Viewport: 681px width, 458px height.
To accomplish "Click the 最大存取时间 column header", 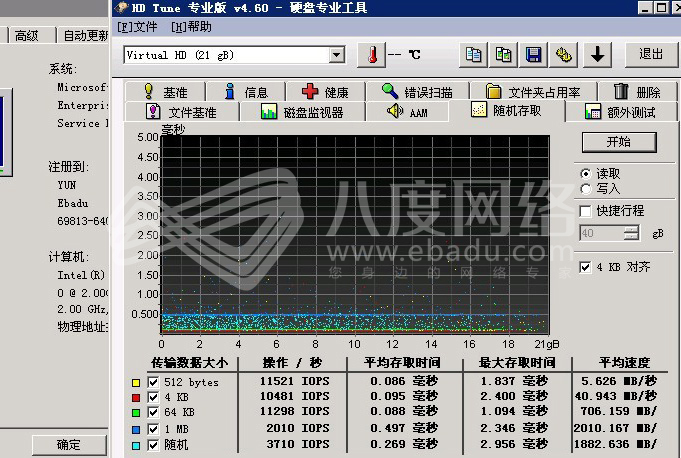I will click(517, 362).
